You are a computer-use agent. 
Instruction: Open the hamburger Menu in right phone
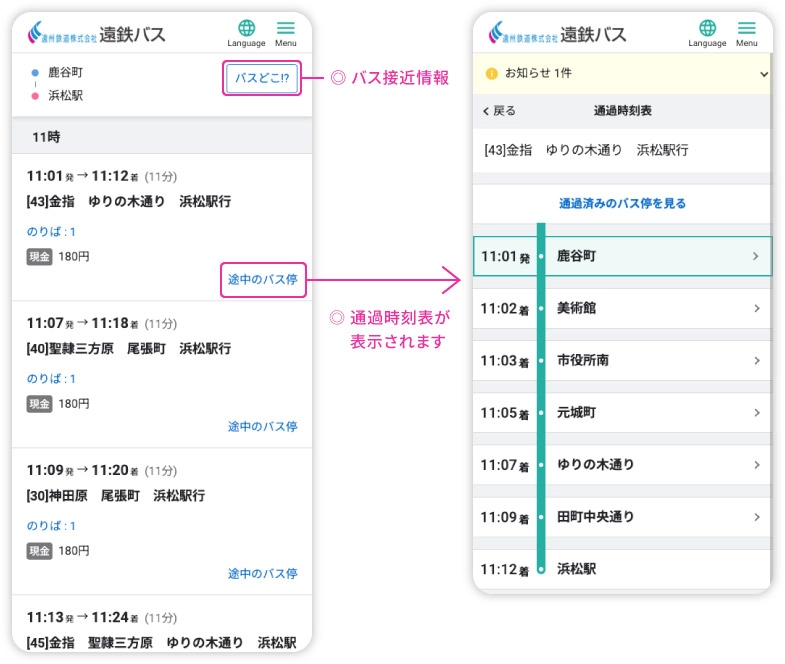pos(747,32)
